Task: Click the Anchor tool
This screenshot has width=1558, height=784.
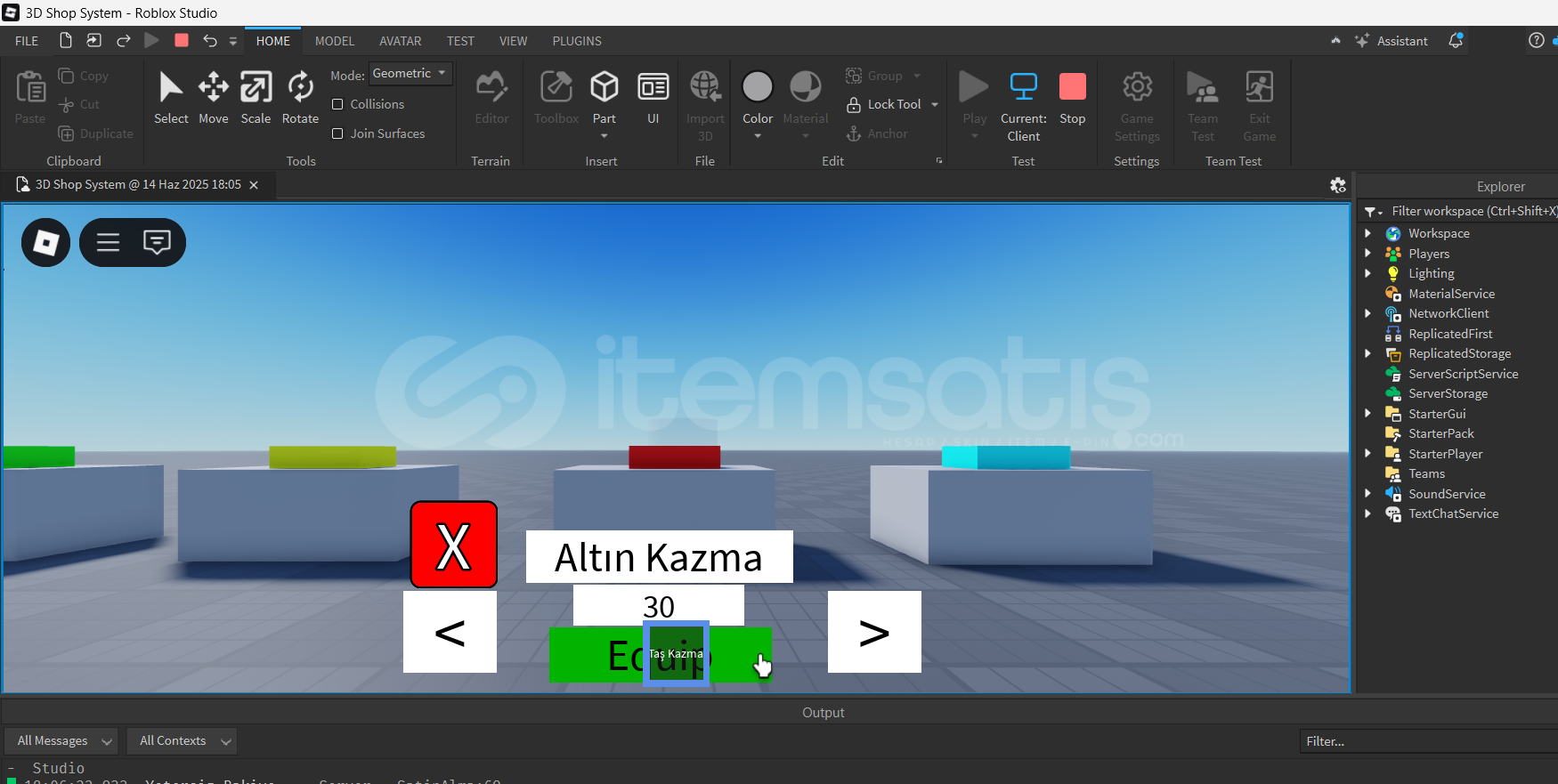Action: (x=878, y=133)
